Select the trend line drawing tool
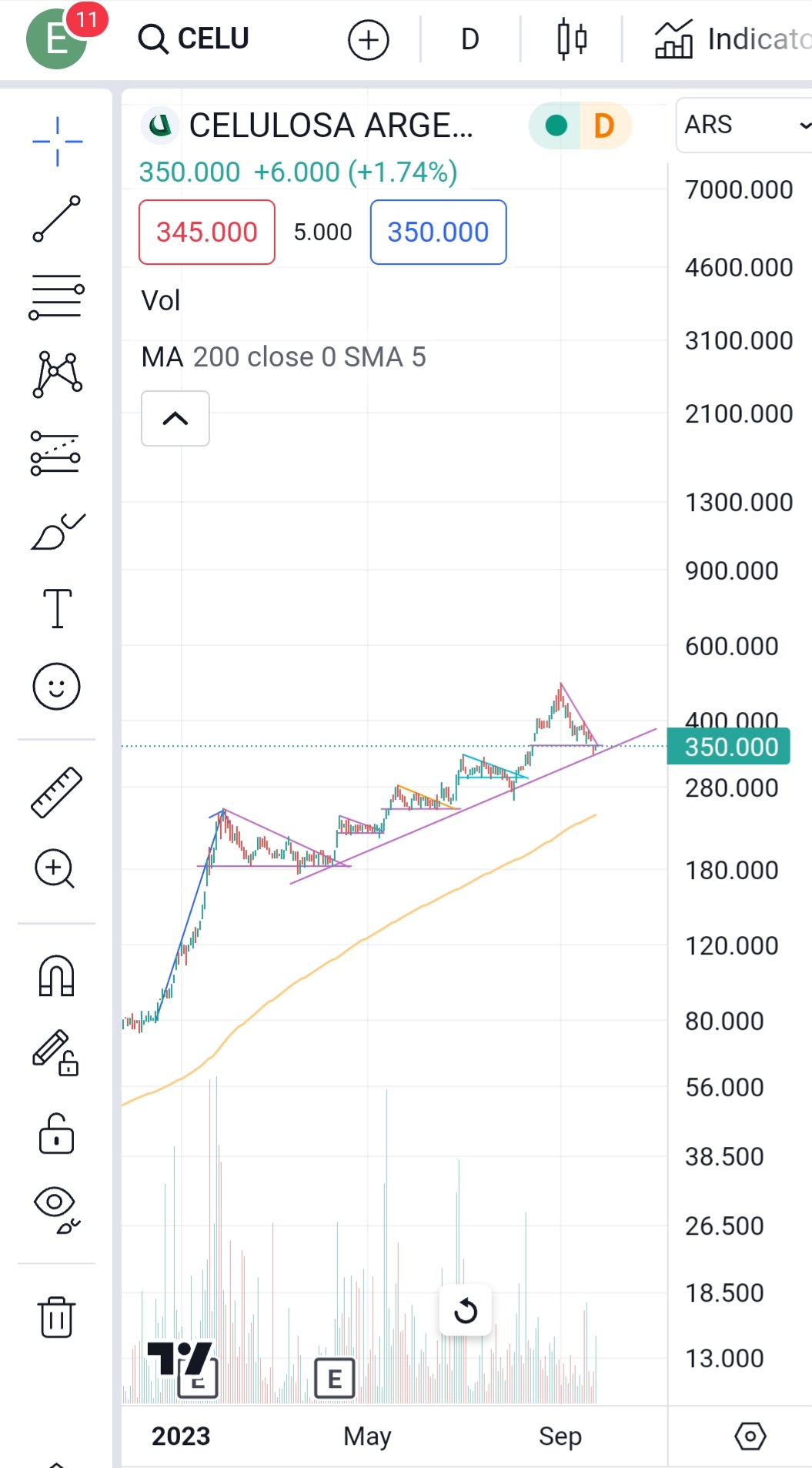Screen dimensions: 812x1468 coord(56,219)
